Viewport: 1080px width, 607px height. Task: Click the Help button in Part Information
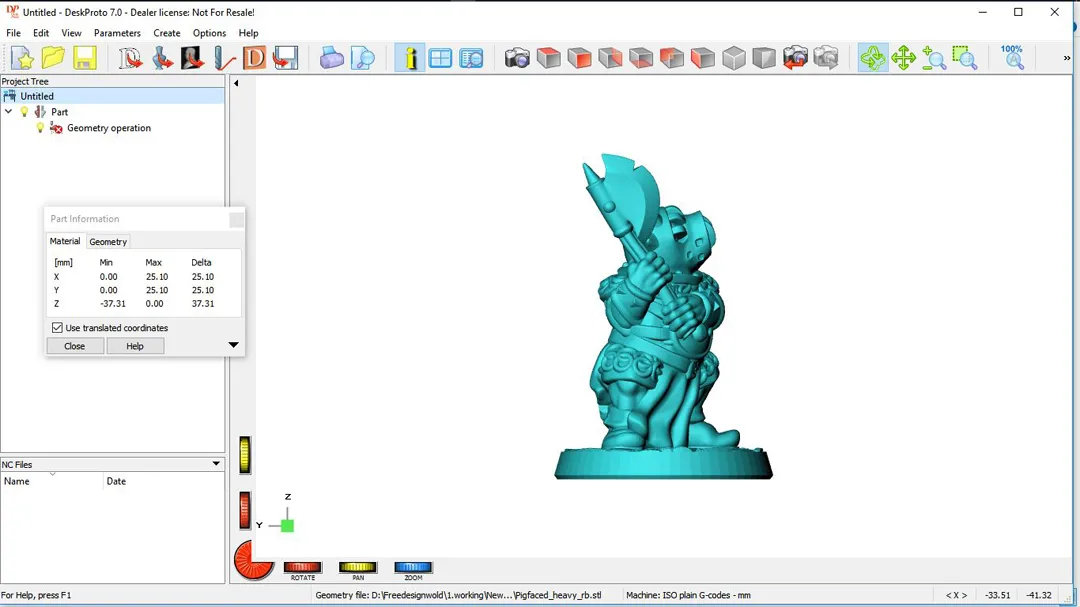[x=135, y=346]
